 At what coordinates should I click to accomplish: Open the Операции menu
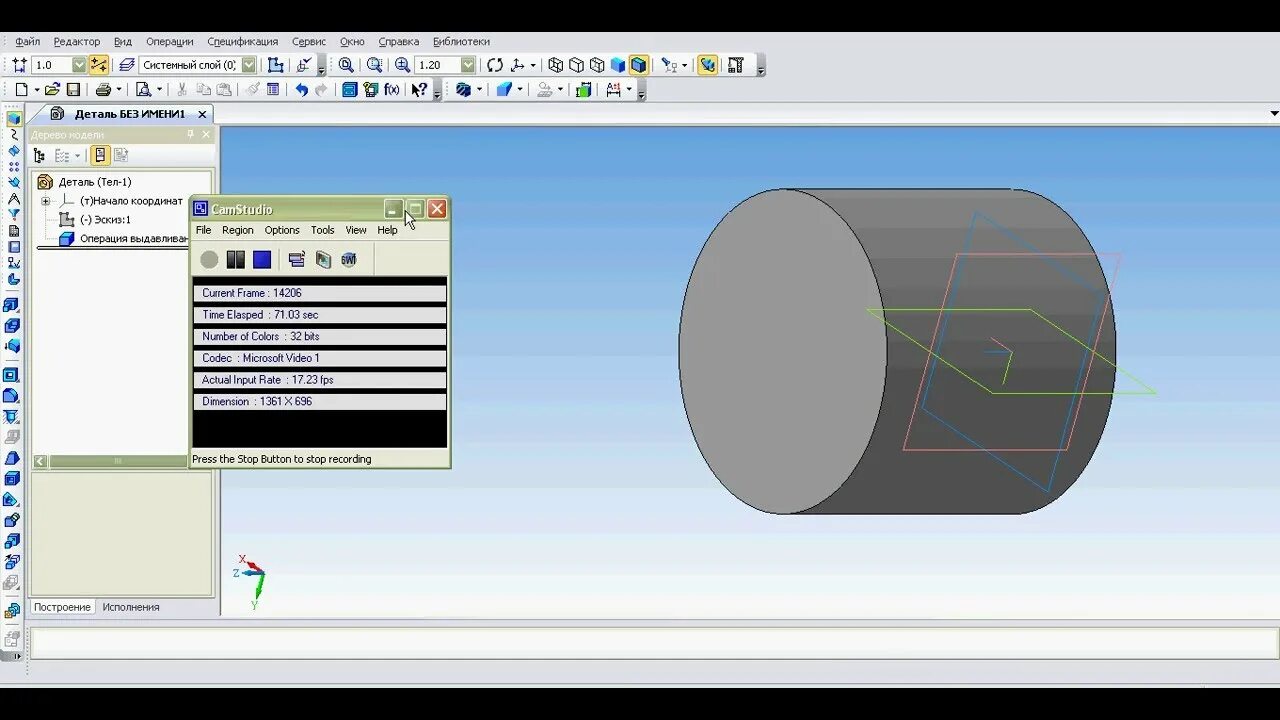[x=169, y=42]
